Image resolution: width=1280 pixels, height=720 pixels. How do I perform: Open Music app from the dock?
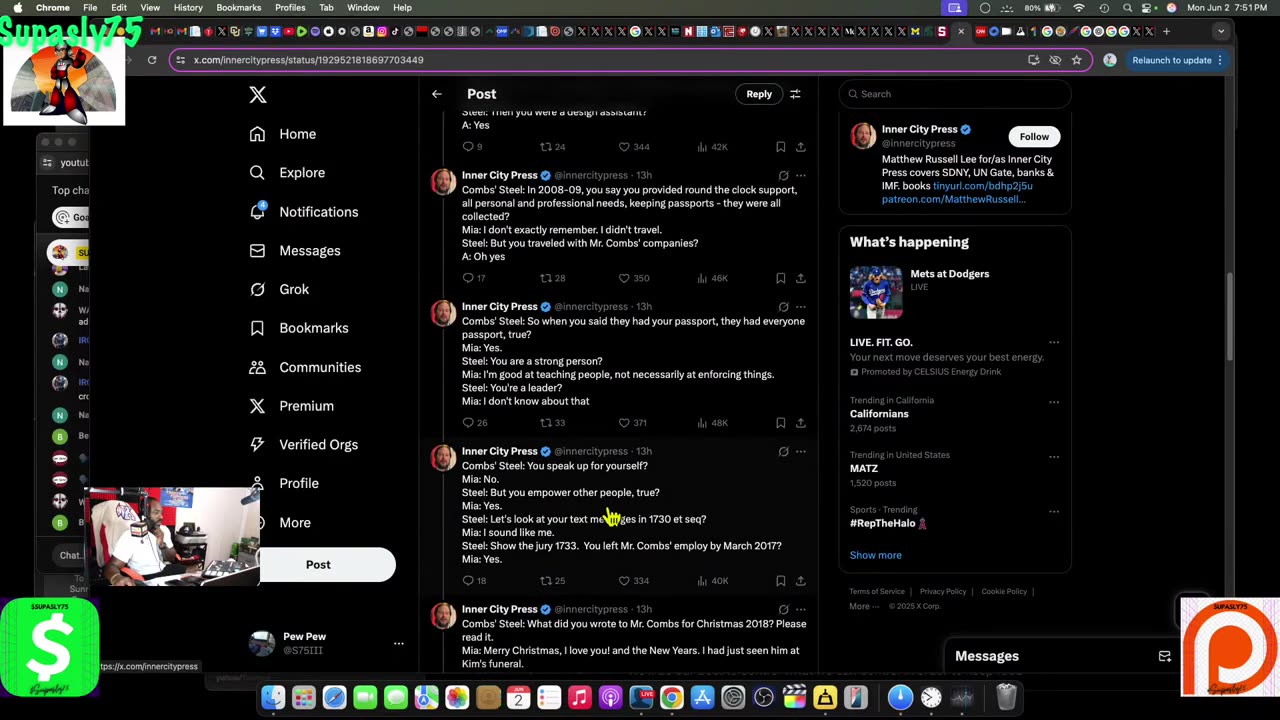click(579, 697)
